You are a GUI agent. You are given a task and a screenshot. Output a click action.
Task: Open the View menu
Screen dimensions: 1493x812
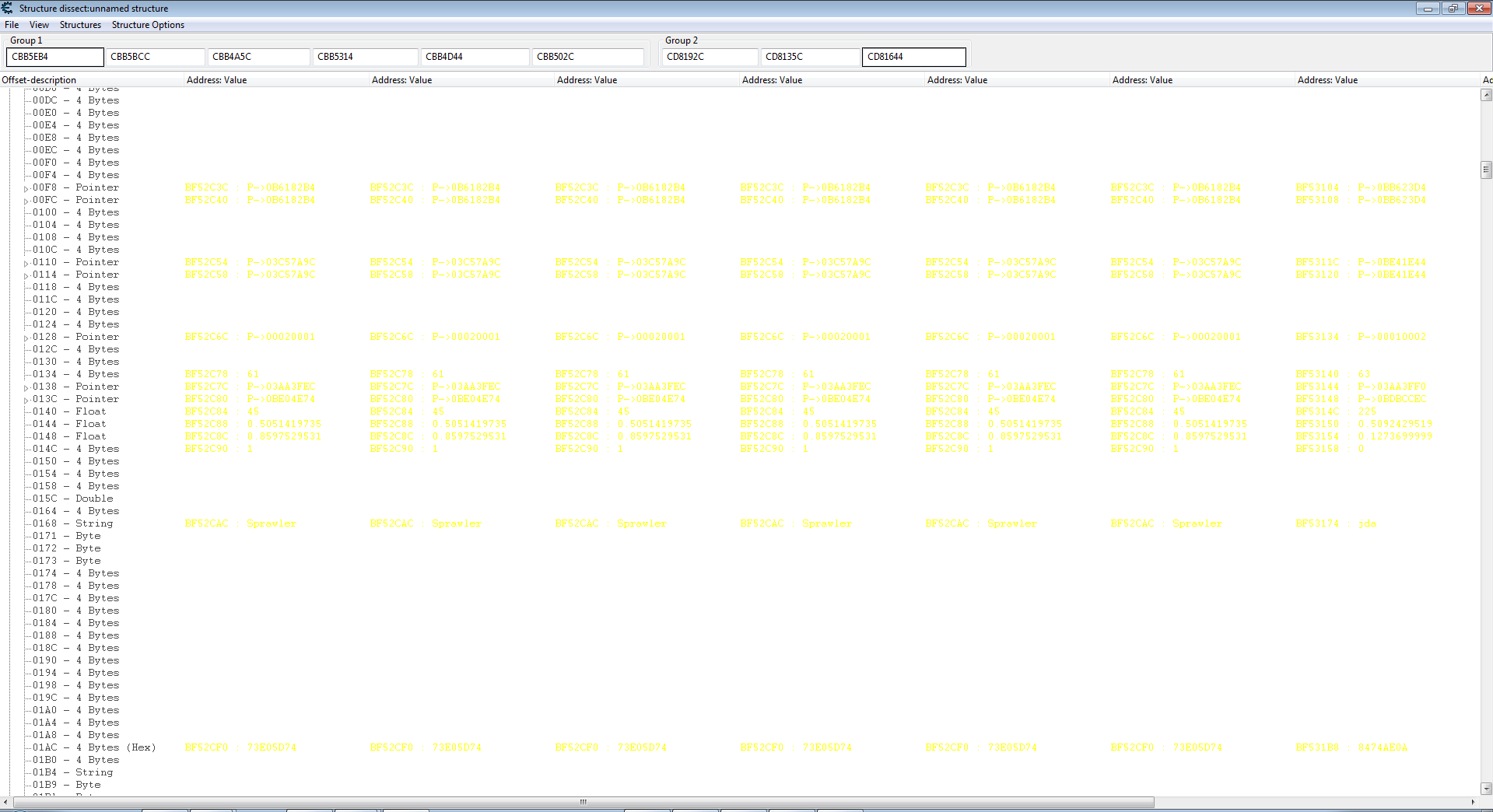[39, 25]
